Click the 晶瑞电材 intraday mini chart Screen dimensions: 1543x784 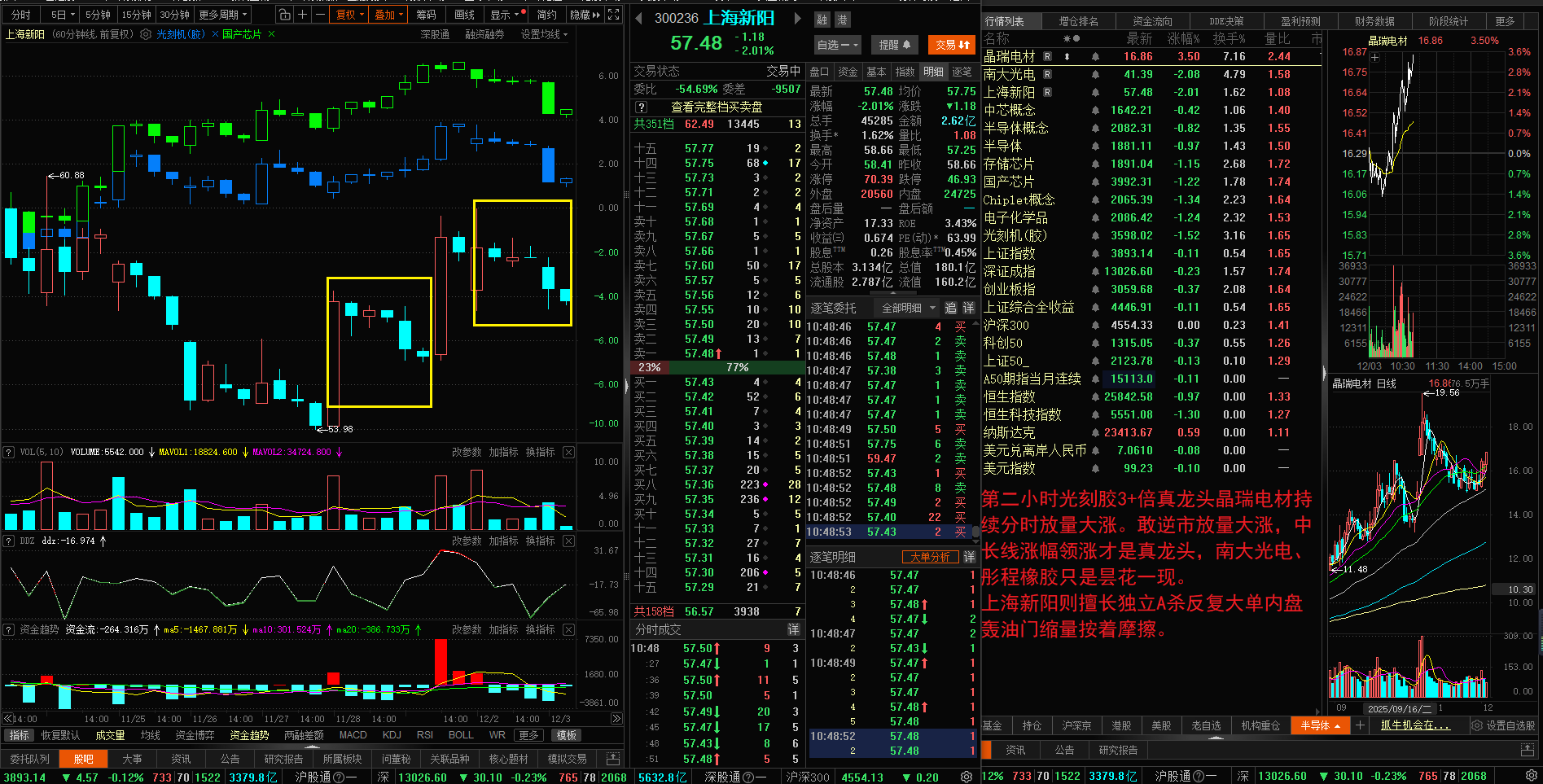click(x=1435, y=204)
